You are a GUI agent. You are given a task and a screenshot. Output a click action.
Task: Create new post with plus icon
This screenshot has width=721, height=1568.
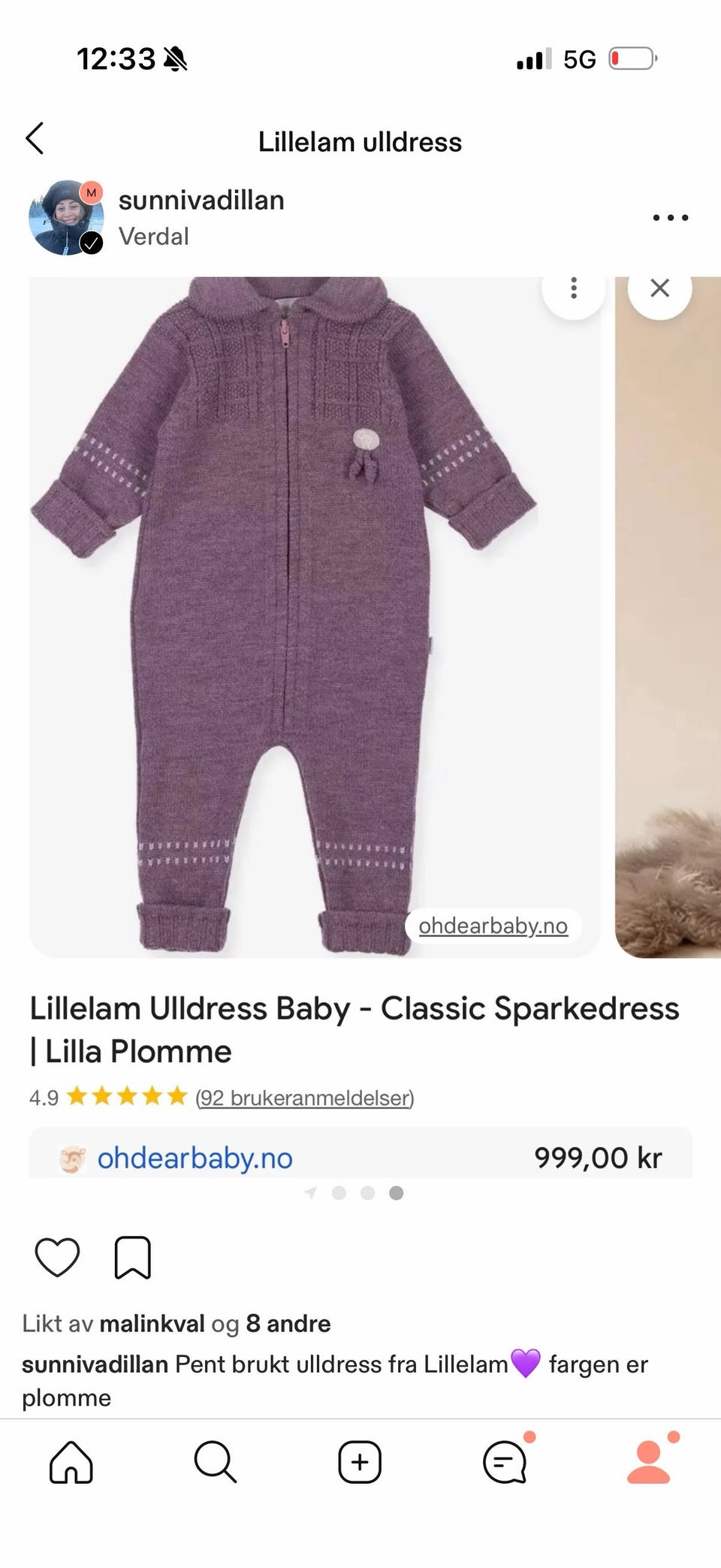point(360,1462)
